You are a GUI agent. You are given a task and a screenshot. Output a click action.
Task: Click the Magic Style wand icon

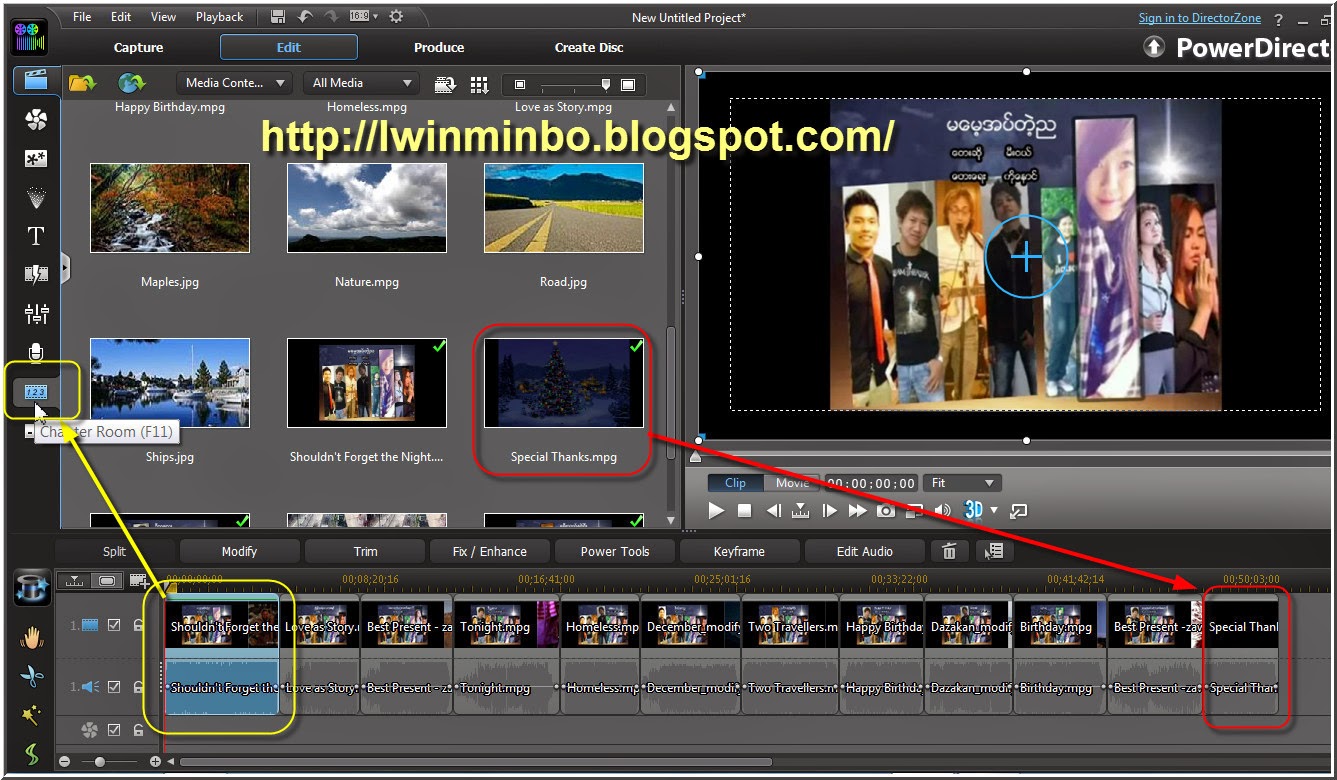(x=32, y=716)
